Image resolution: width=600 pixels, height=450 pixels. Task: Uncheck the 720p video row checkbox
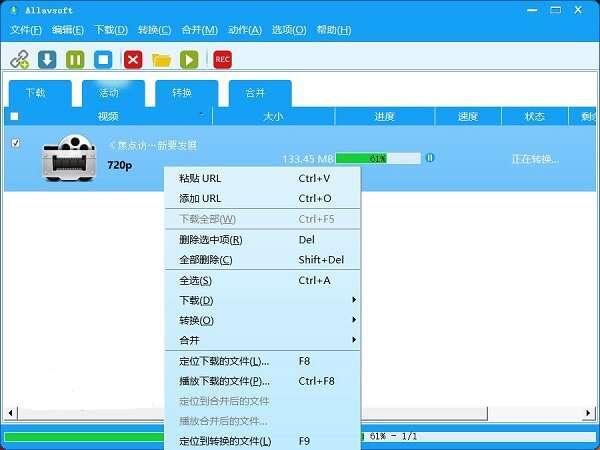click(x=16, y=143)
